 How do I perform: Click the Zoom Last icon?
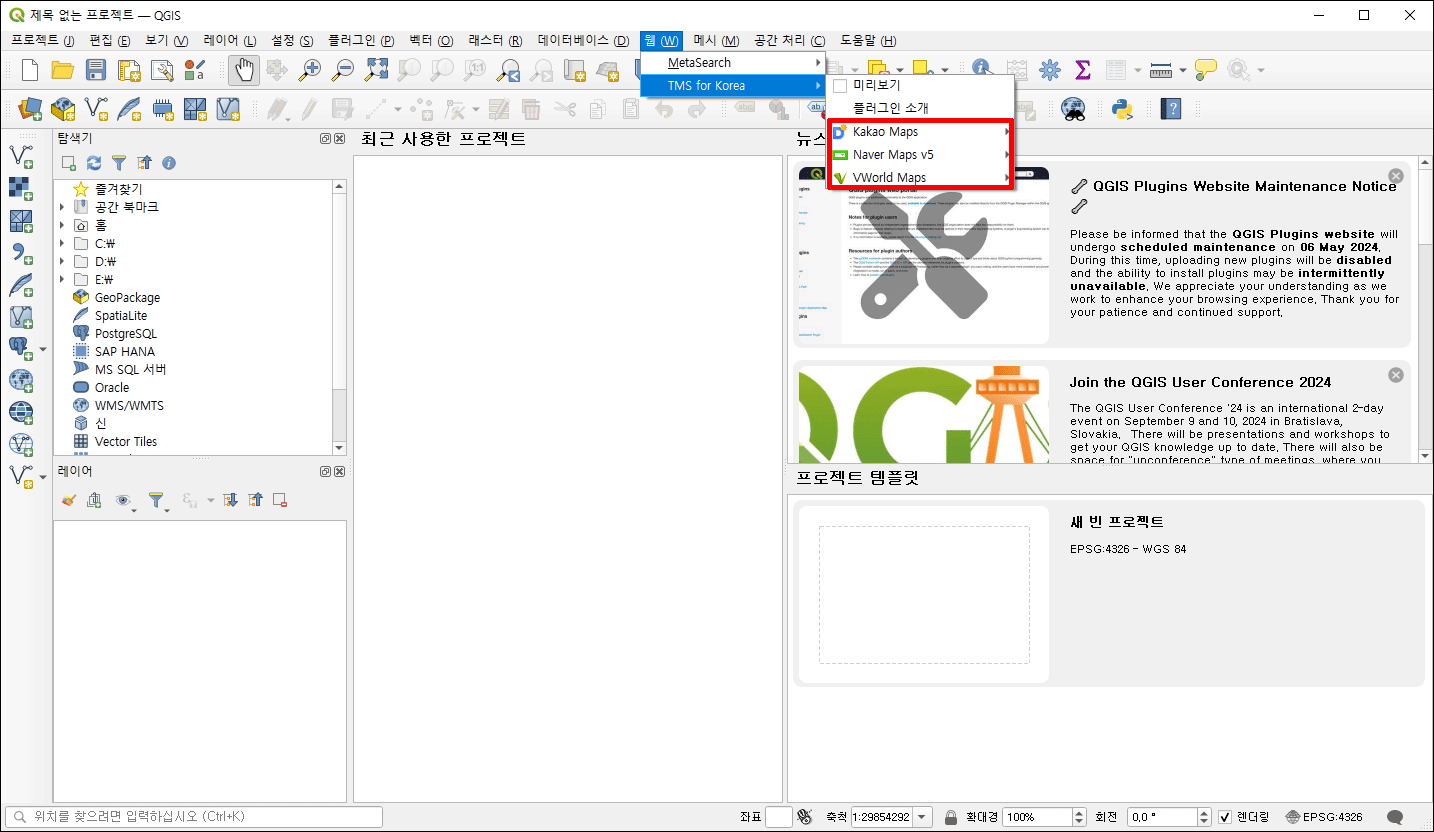509,70
